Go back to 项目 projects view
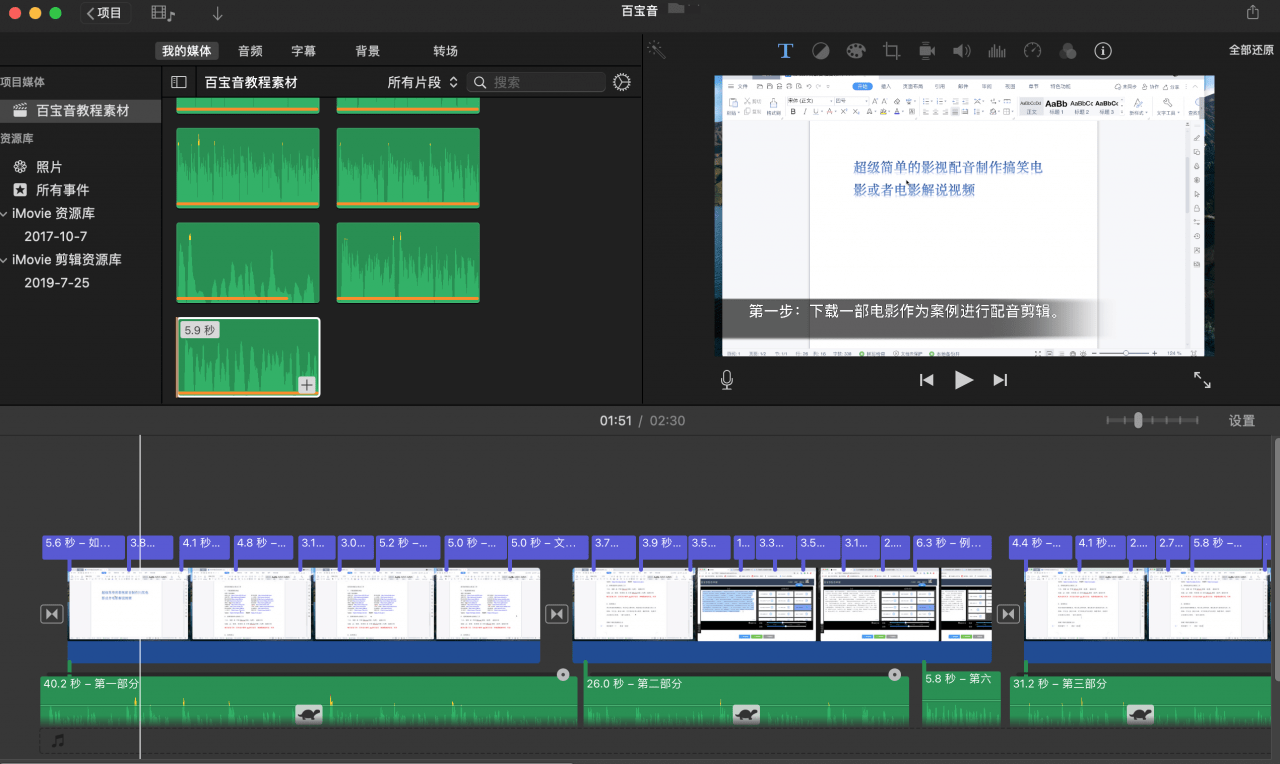 pos(105,13)
